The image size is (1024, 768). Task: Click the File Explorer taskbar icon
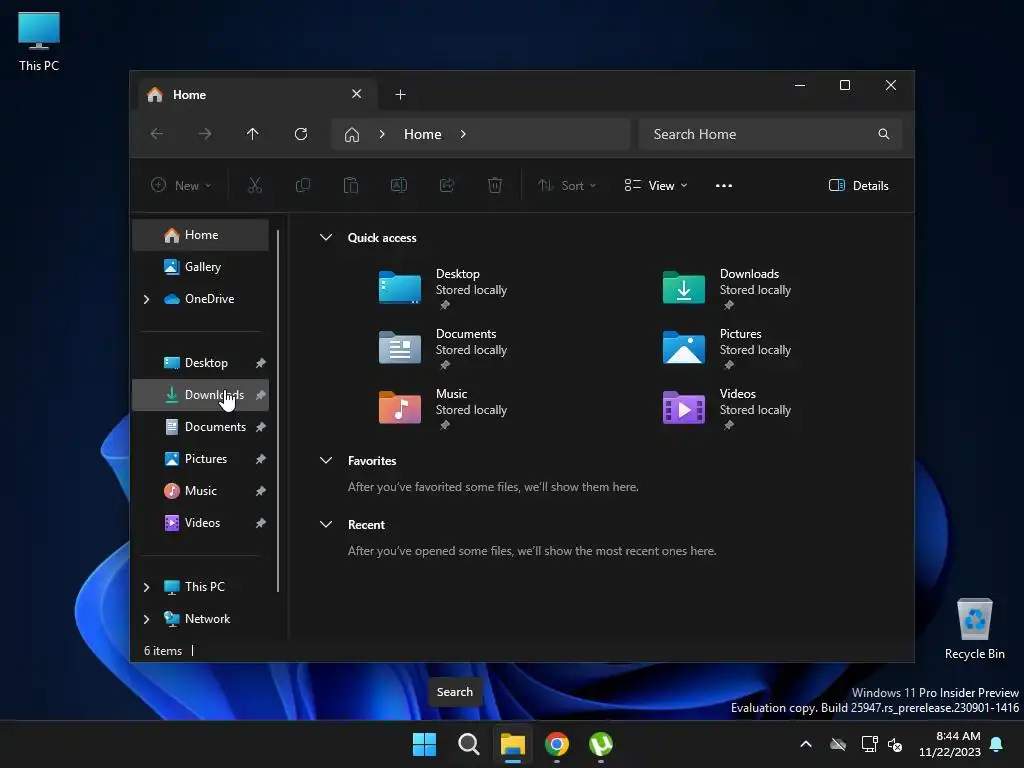pos(513,744)
